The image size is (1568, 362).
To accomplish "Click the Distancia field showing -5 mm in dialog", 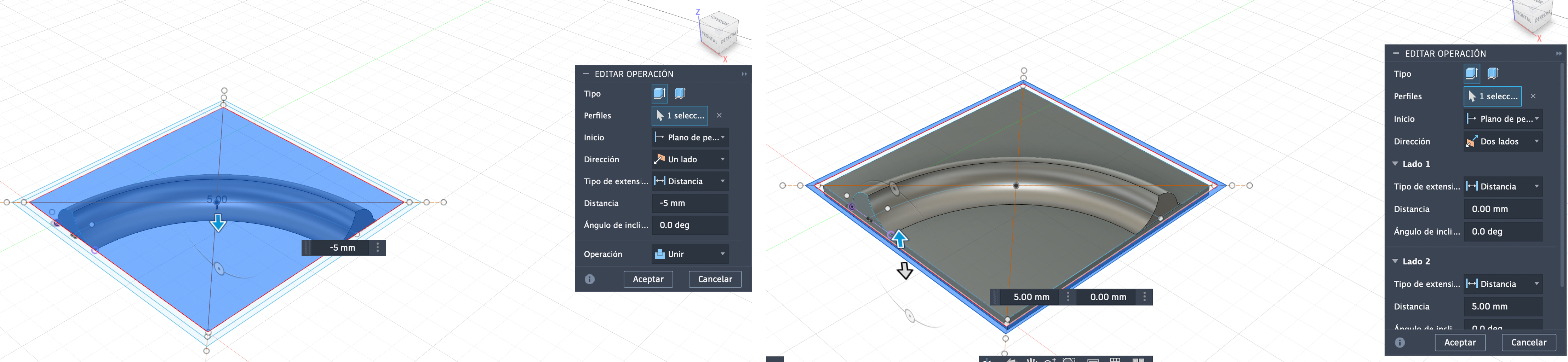I will click(689, 203).
